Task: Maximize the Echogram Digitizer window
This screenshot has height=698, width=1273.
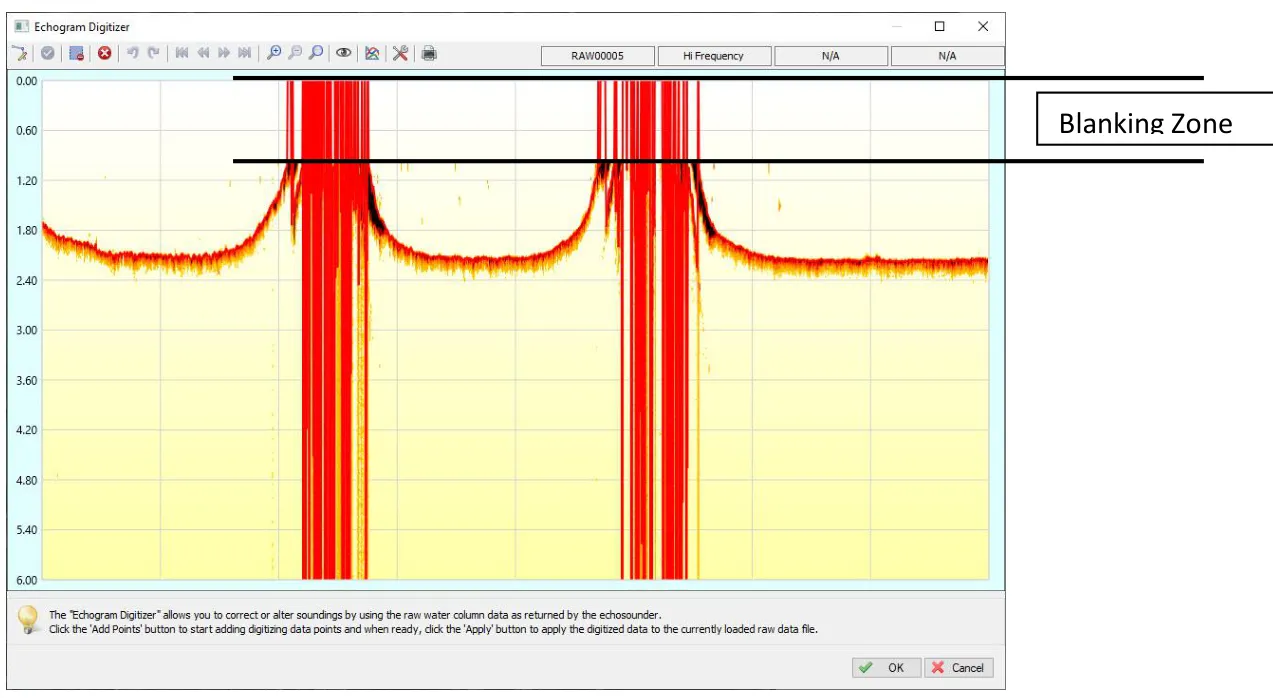Action: (939, 27)
